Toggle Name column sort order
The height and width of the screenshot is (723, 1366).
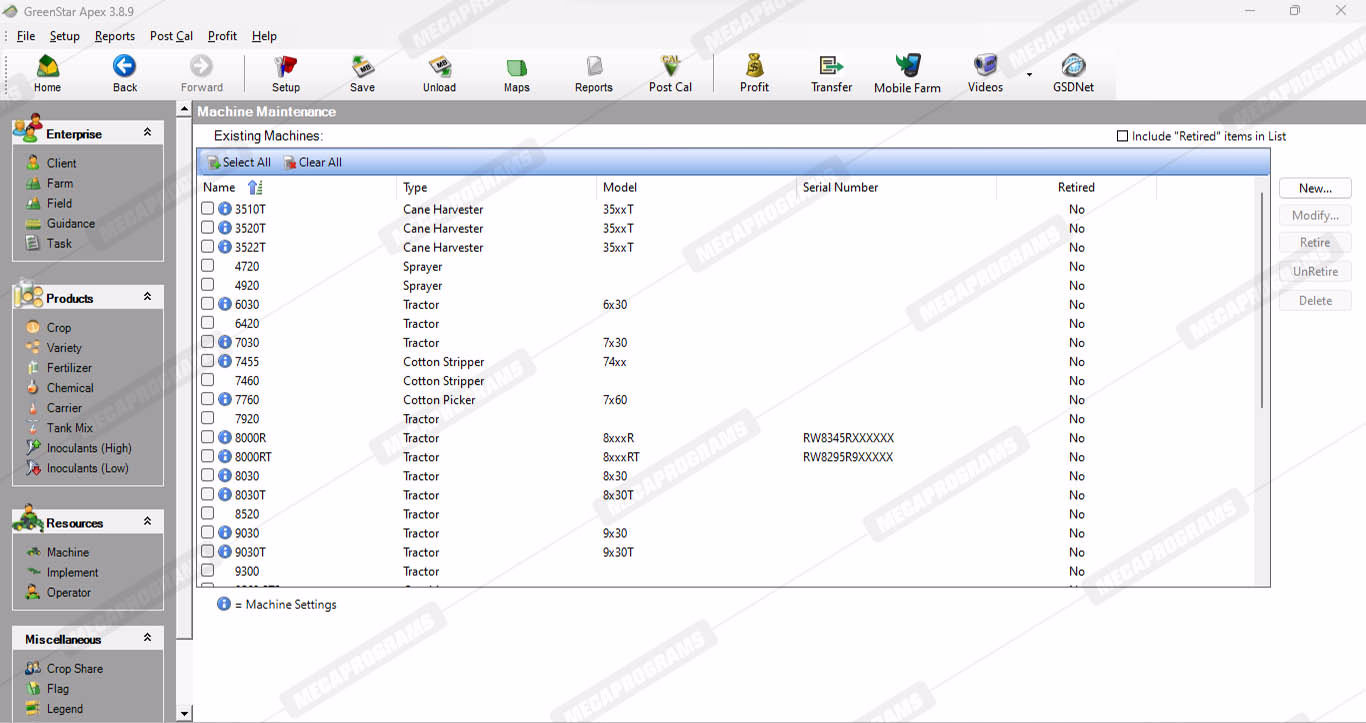tap(255, 187)
